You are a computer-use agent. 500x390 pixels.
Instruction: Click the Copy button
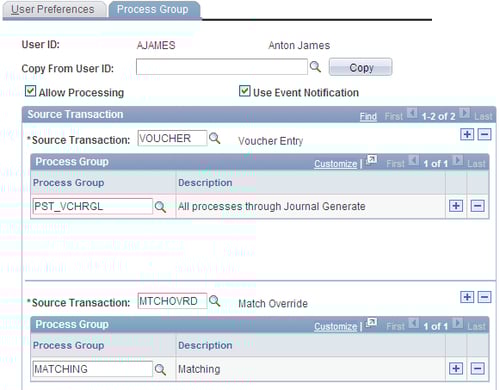pyautogui.click(x=361, y=67)
